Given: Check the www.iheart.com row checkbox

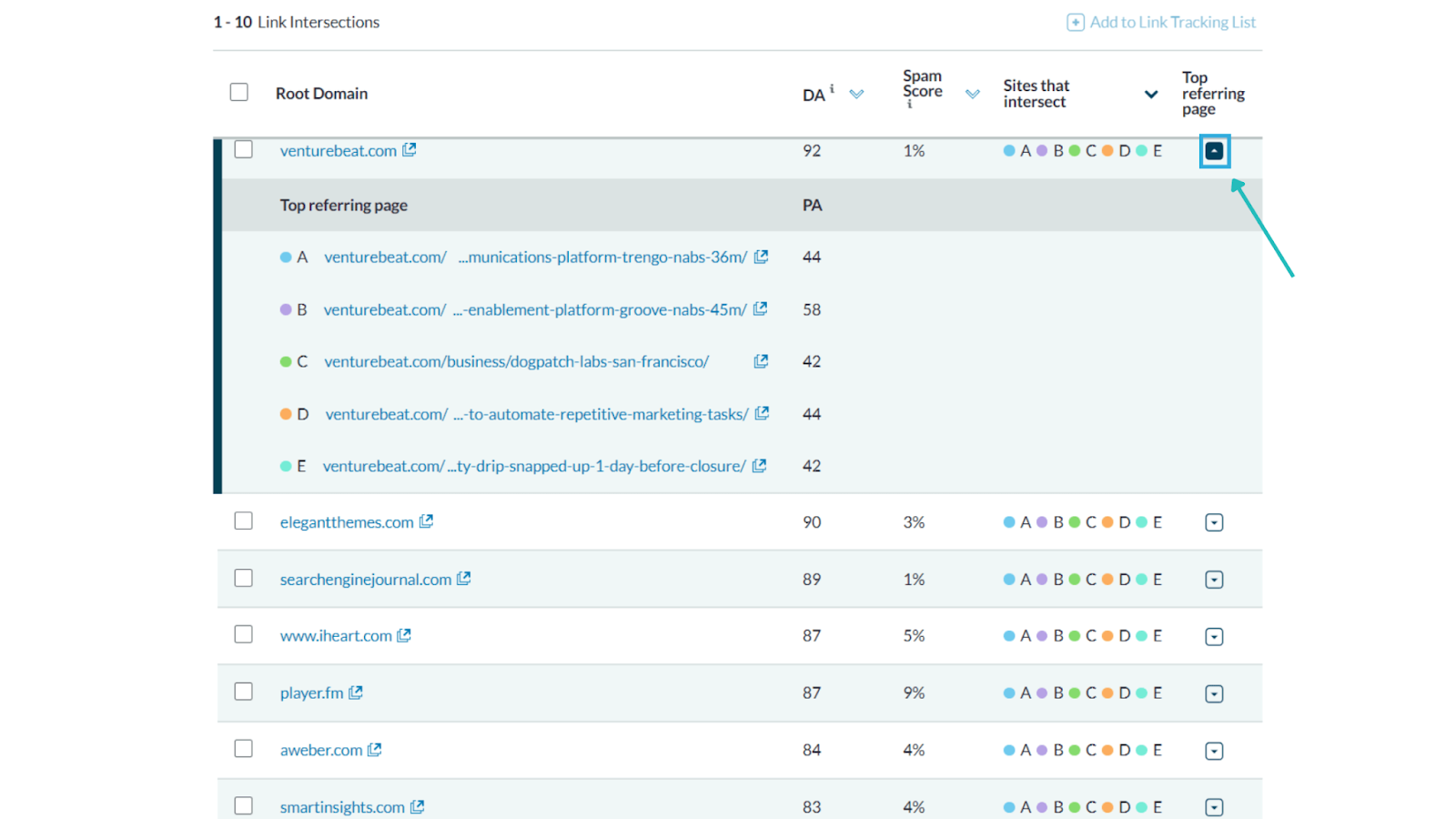Looking at the screenshot, I should pyautogui.click(x=244, y=634).
